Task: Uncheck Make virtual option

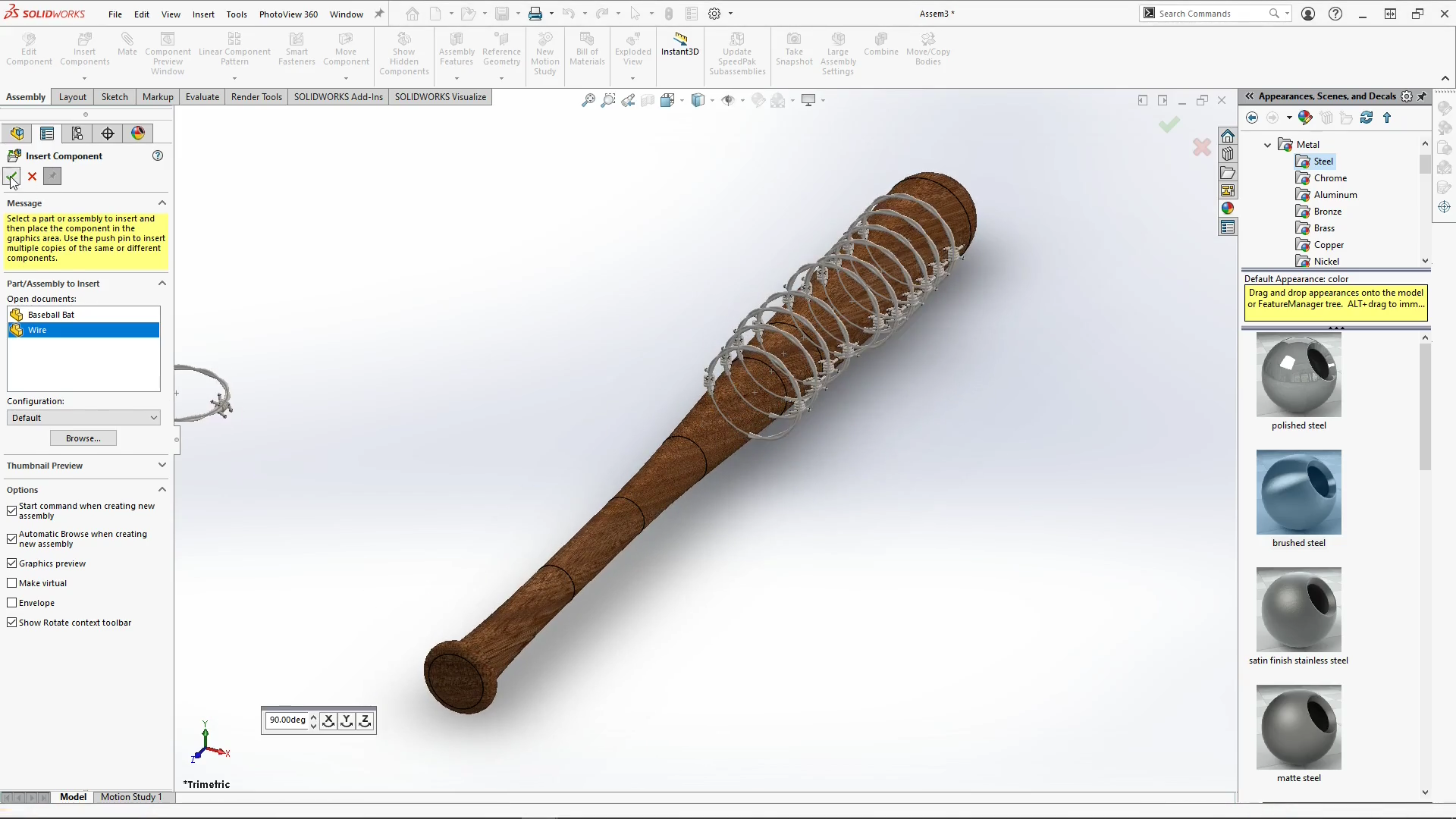Action: pos(11,582)
